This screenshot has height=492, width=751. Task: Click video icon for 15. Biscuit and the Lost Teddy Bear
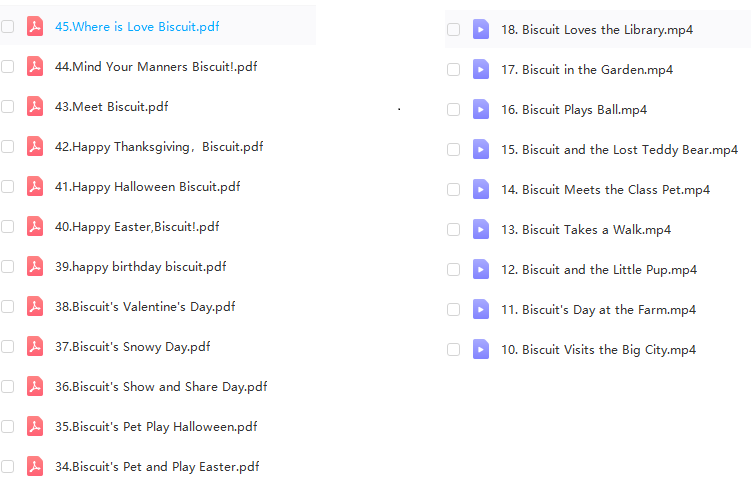(x=481, y=149)
